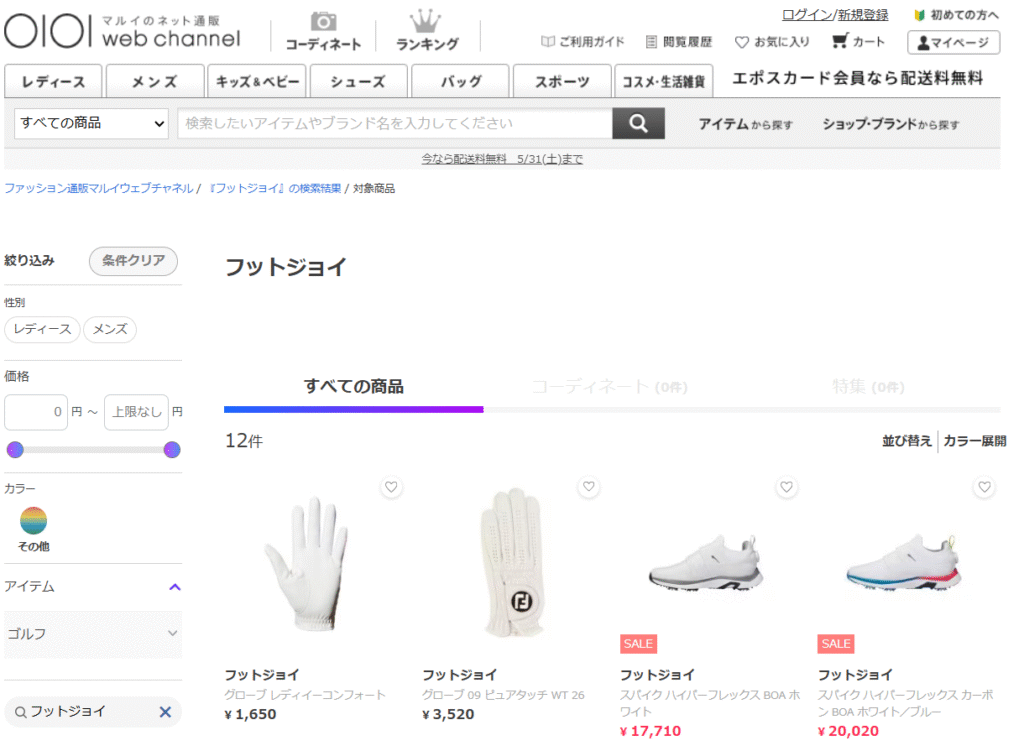Click the maximum price slider handle
The width and height of the screenshot is (1024, 751).
click(172, 449)
